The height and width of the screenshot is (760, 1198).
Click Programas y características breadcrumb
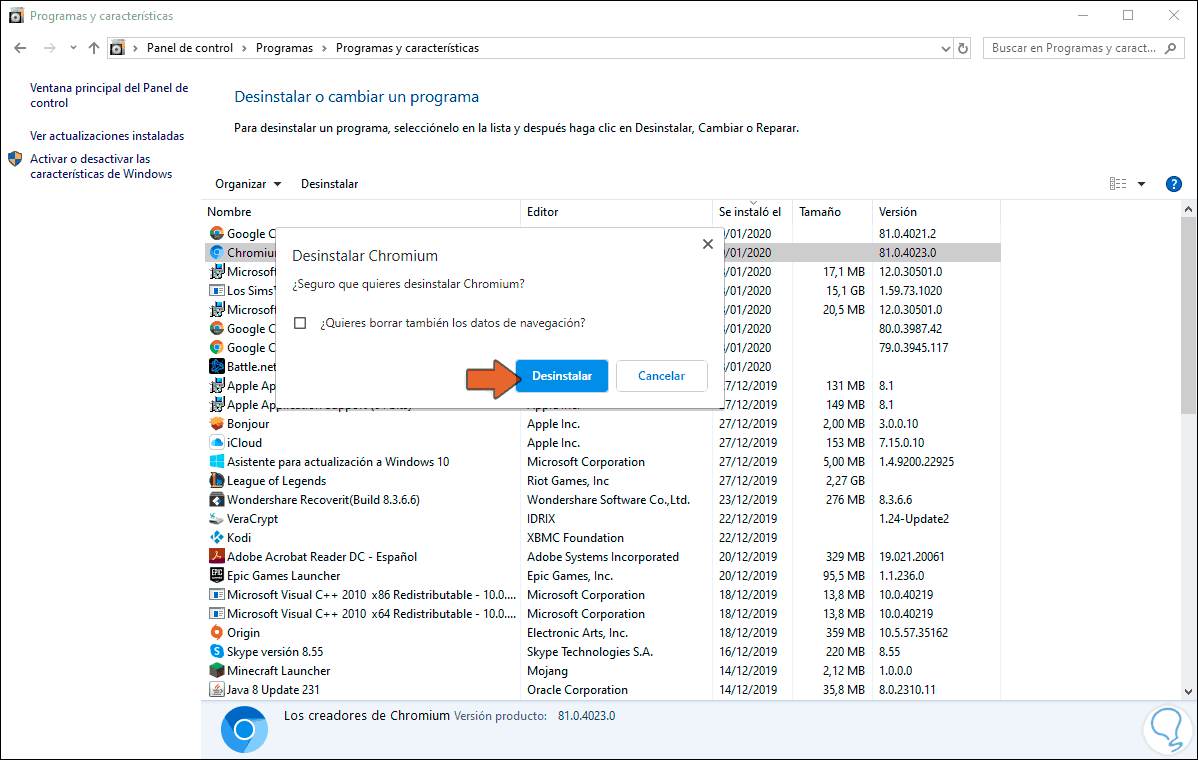click(407, 48)
